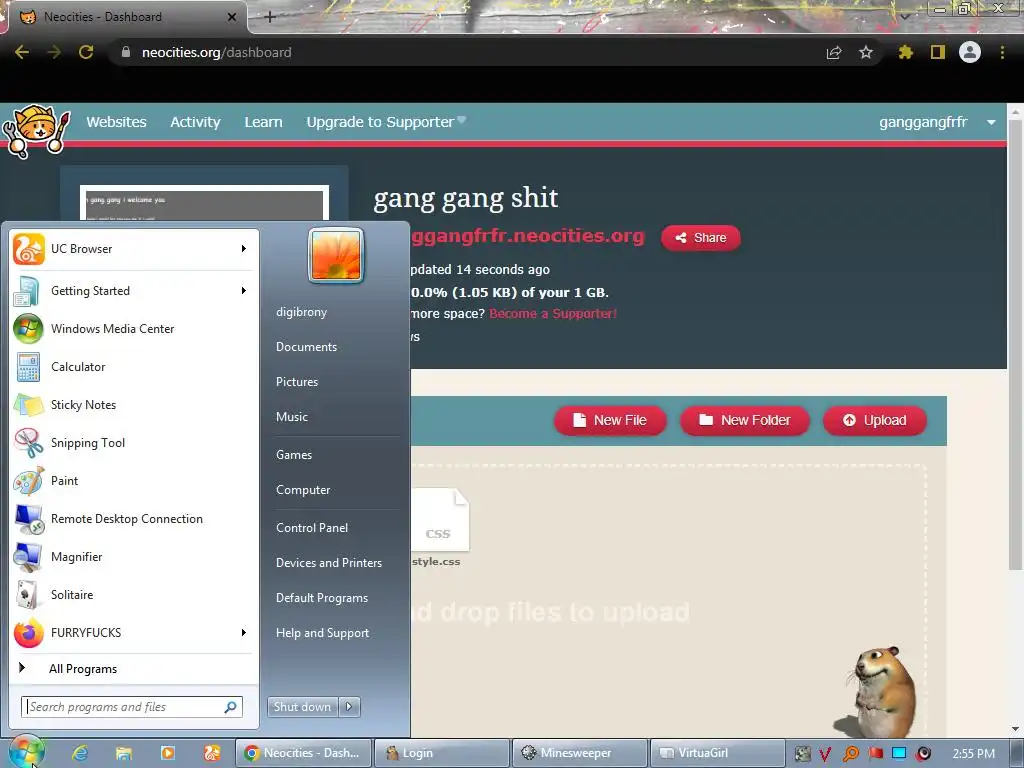The height and width of the screenshot is (768, 1024).
Task: Open Learn in Neocities nav
Action: 263,122
